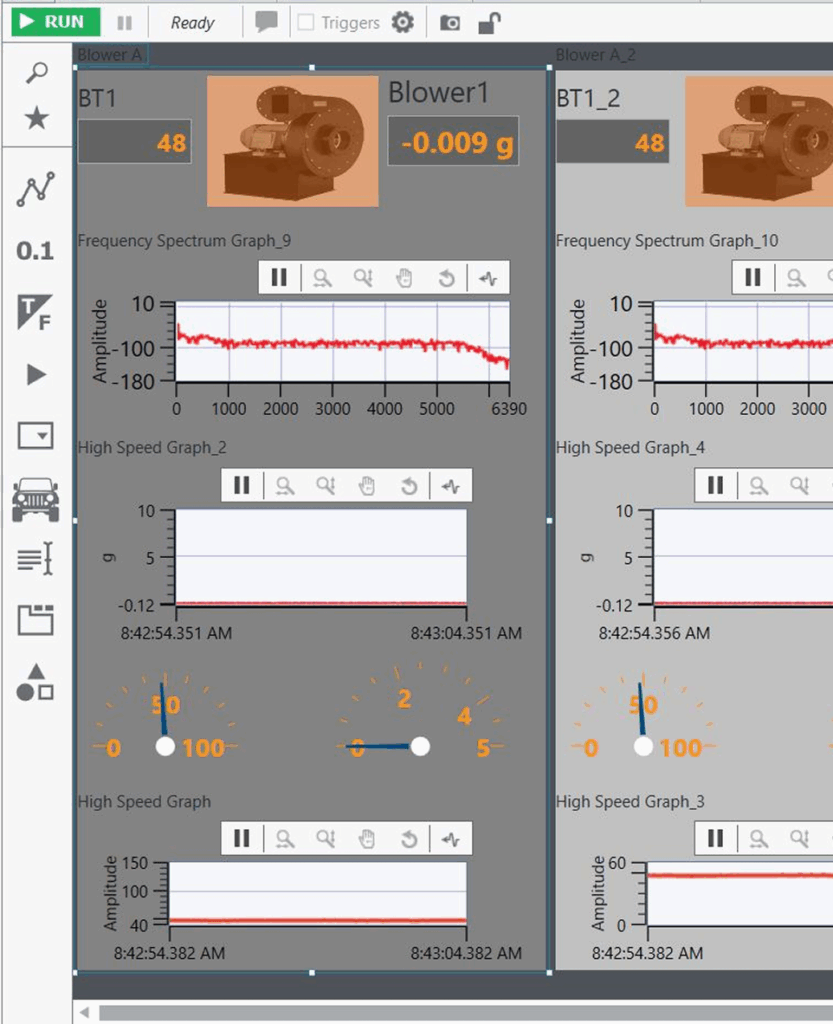
Task: Pause the Frequency Spectrum Graph_9 plot
Action: tap(279, 278)
